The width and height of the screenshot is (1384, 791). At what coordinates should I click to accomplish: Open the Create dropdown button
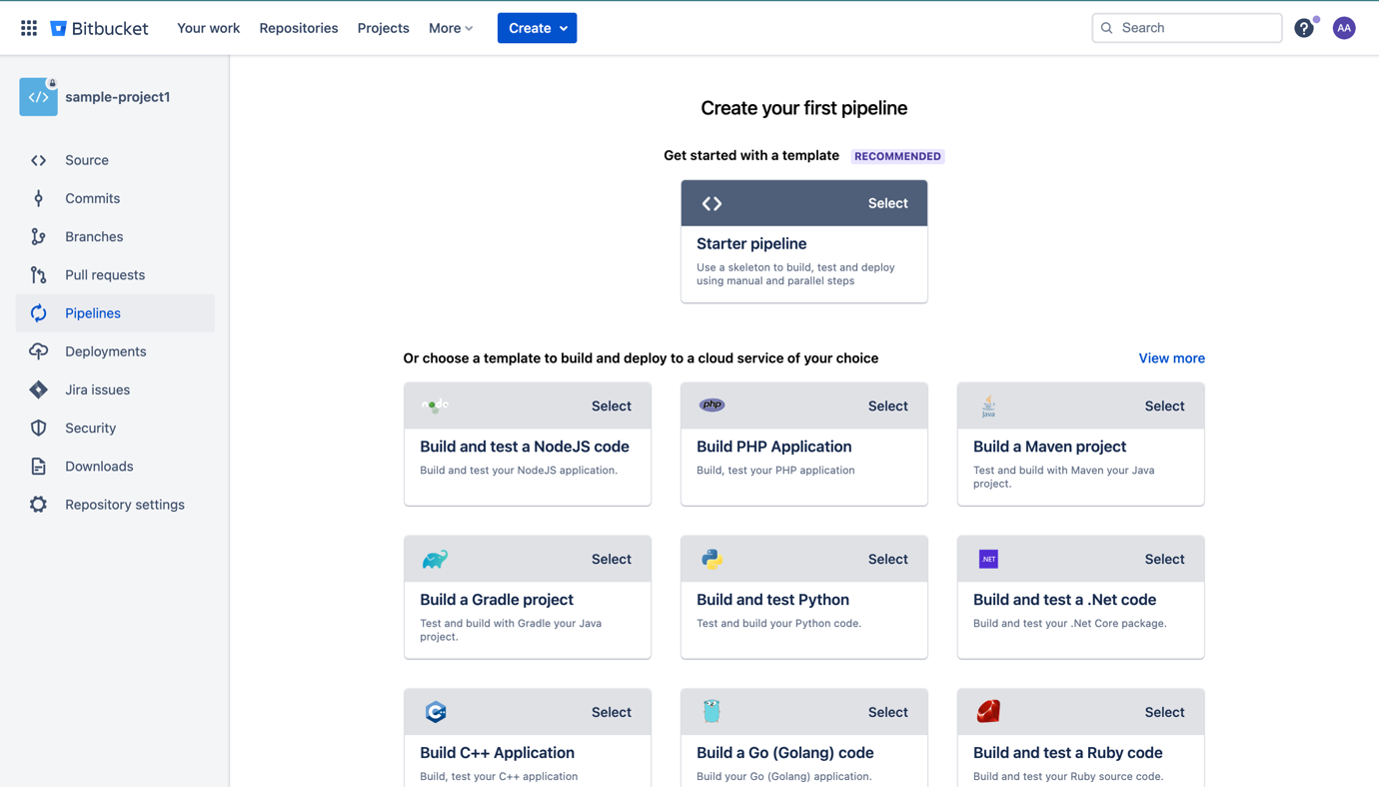click(537, 28)
